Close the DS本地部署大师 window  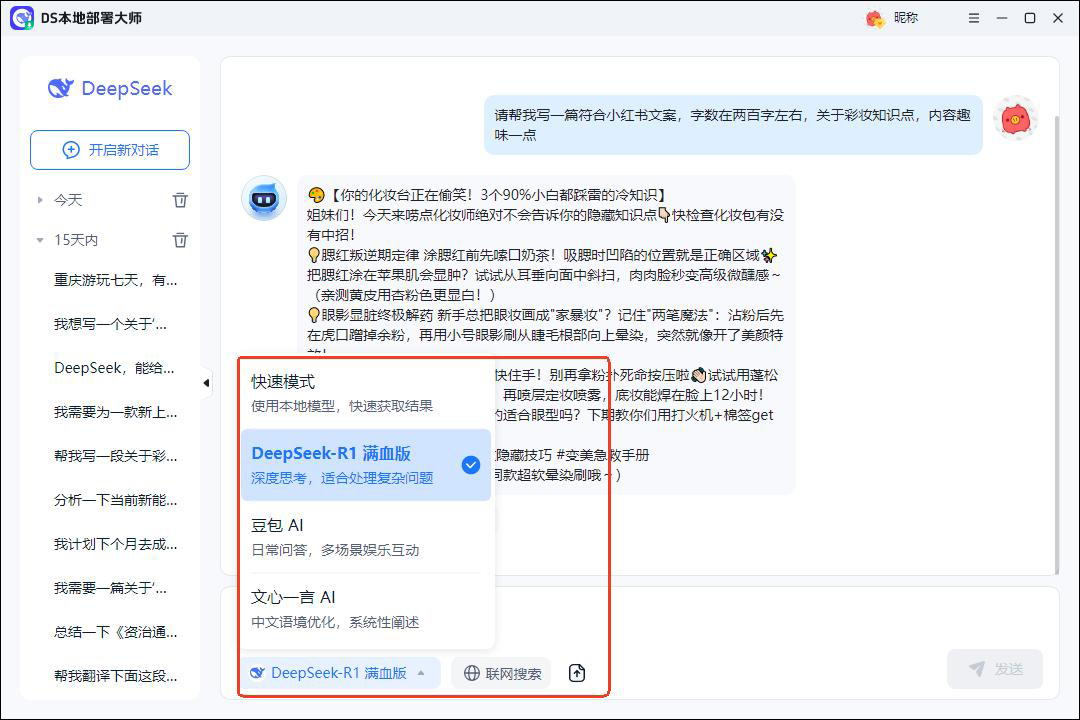[1058, 19]
